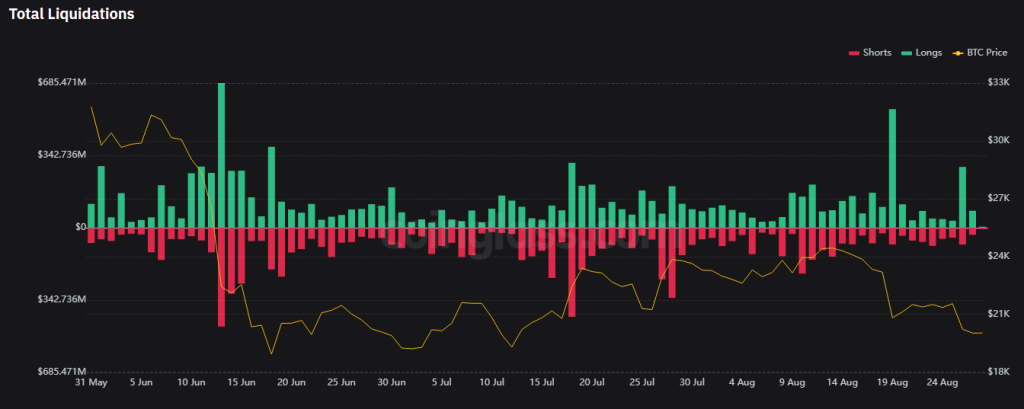This screenshot has width=1024, height=409.
Task: Click the $685.471M top axis label
Action: pyautogui.click(x=62, y=82)
